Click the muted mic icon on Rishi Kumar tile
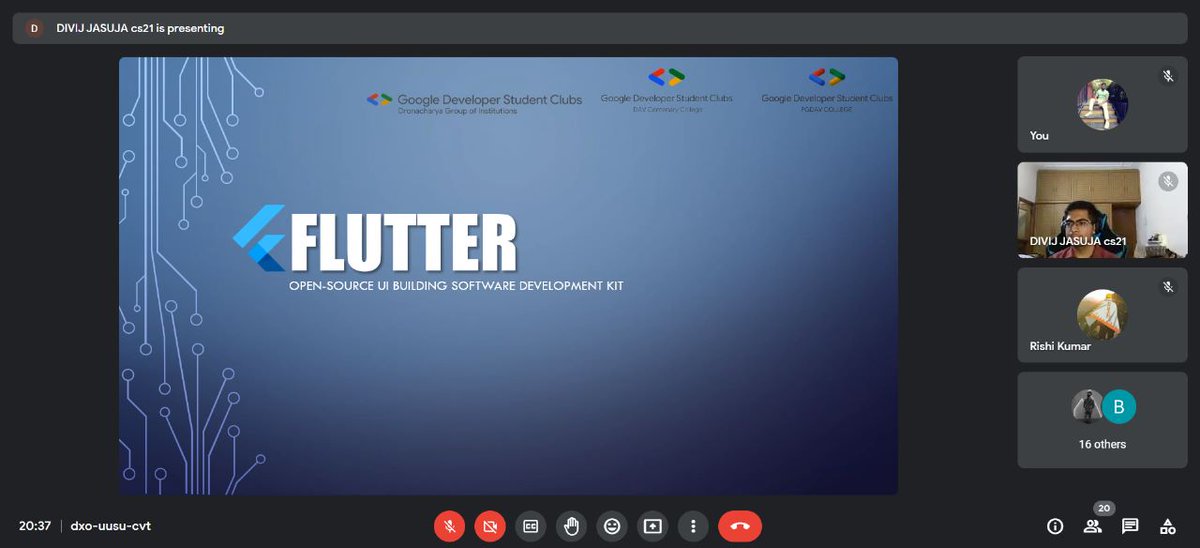This screenshot has height=548, width=1200. tap(1168, 287)
